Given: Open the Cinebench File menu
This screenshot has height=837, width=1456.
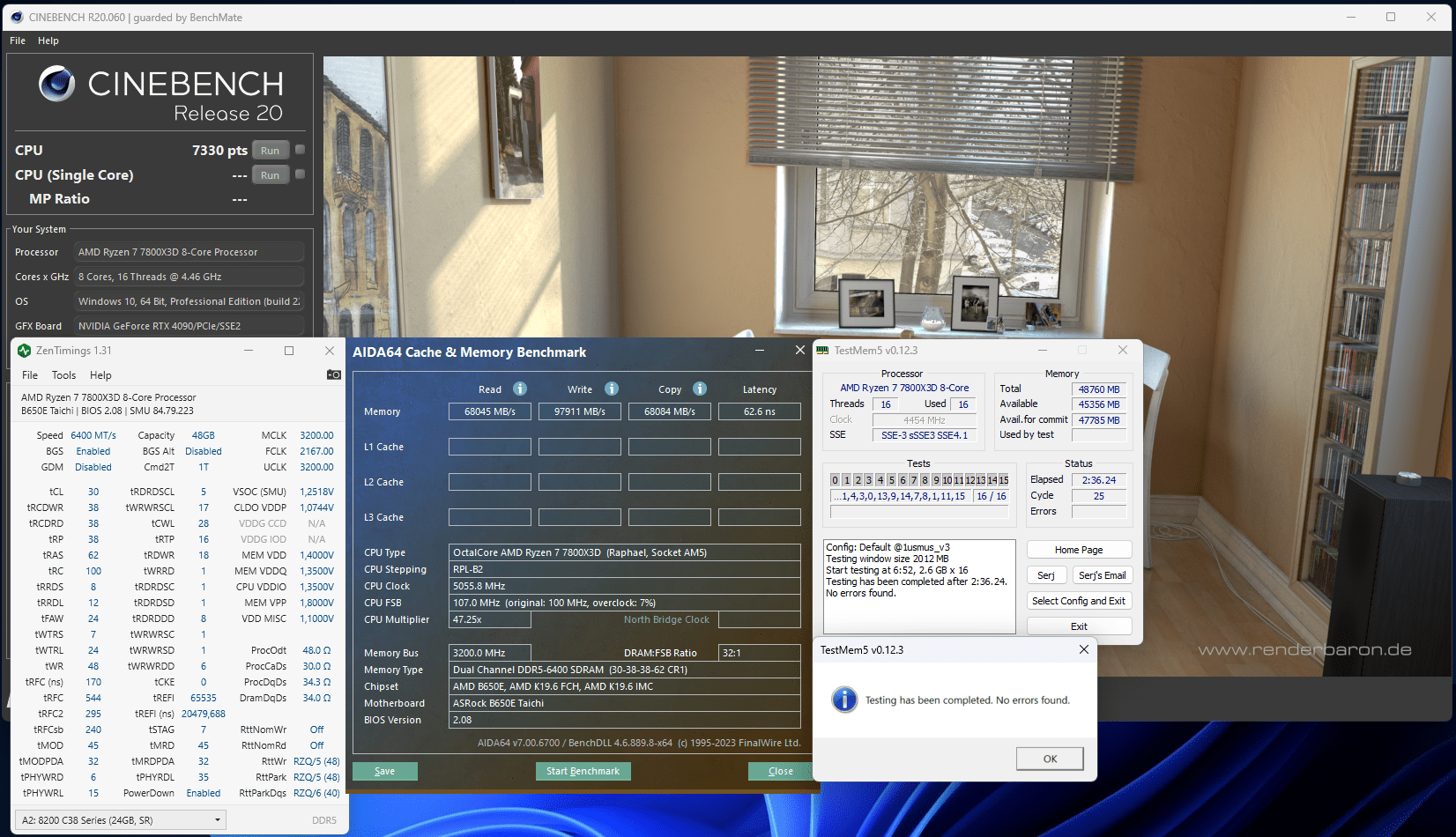Looking at the screenshot, I should point(18,41).
